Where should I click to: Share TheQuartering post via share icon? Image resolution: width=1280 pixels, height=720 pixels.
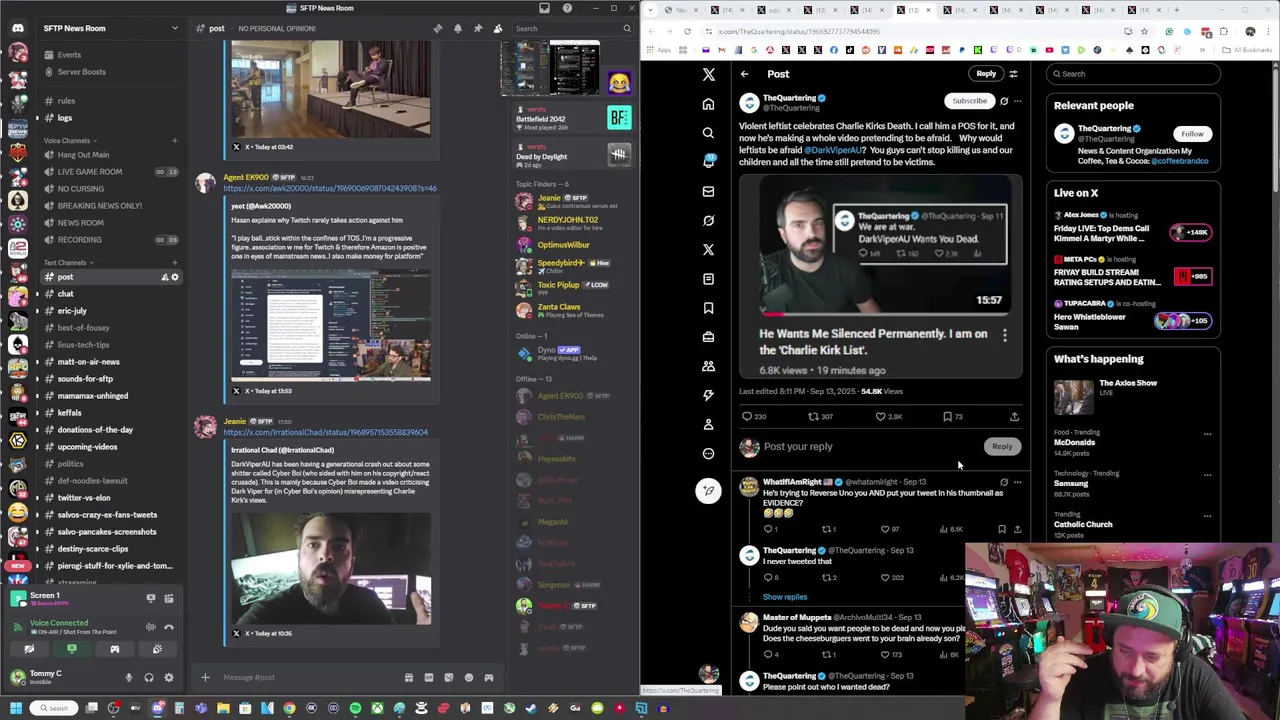point(1014,417)
